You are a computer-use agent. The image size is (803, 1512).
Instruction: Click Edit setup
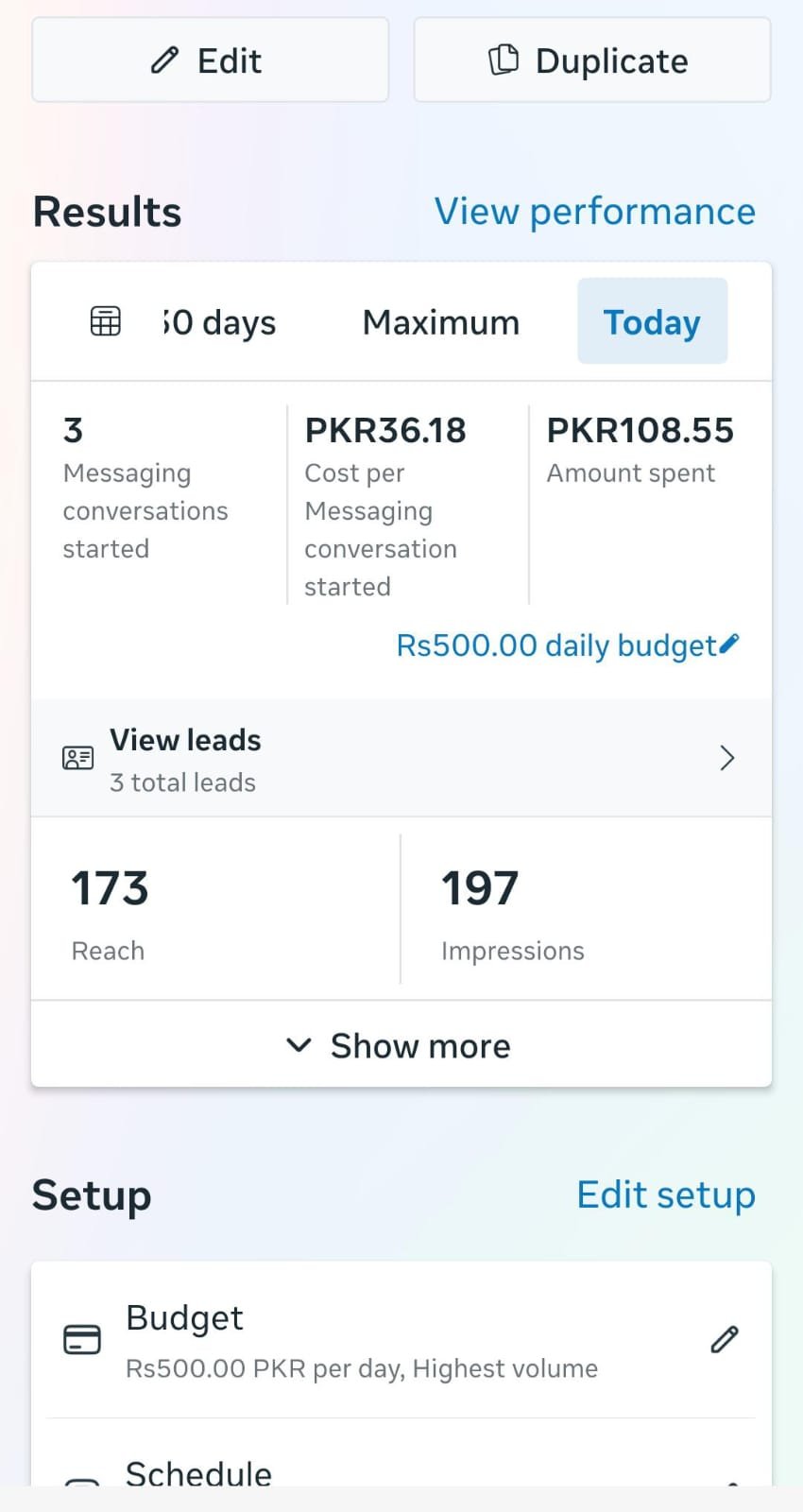pos(666,1194)
